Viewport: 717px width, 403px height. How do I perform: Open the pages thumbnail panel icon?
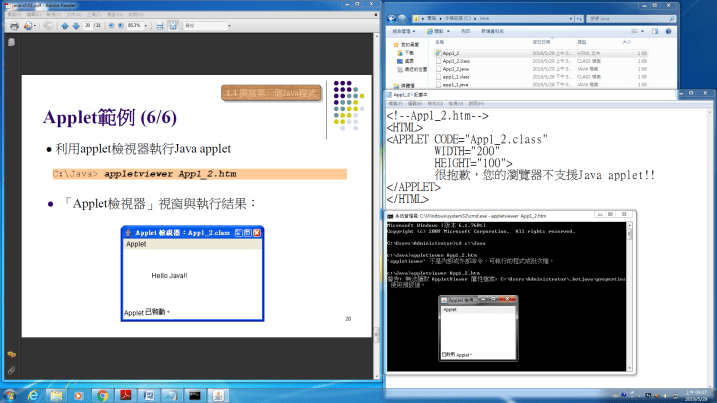pyautogui.click(x=10, y=43)
